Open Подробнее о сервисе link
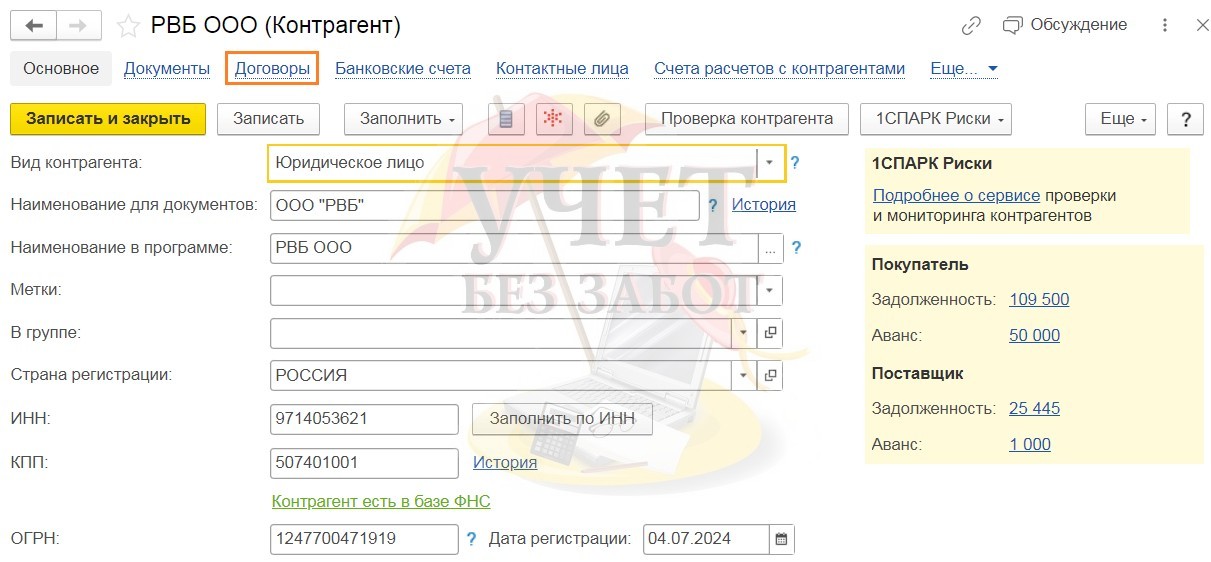This screenshot has height=562, width=1211. tap(956, 196)
